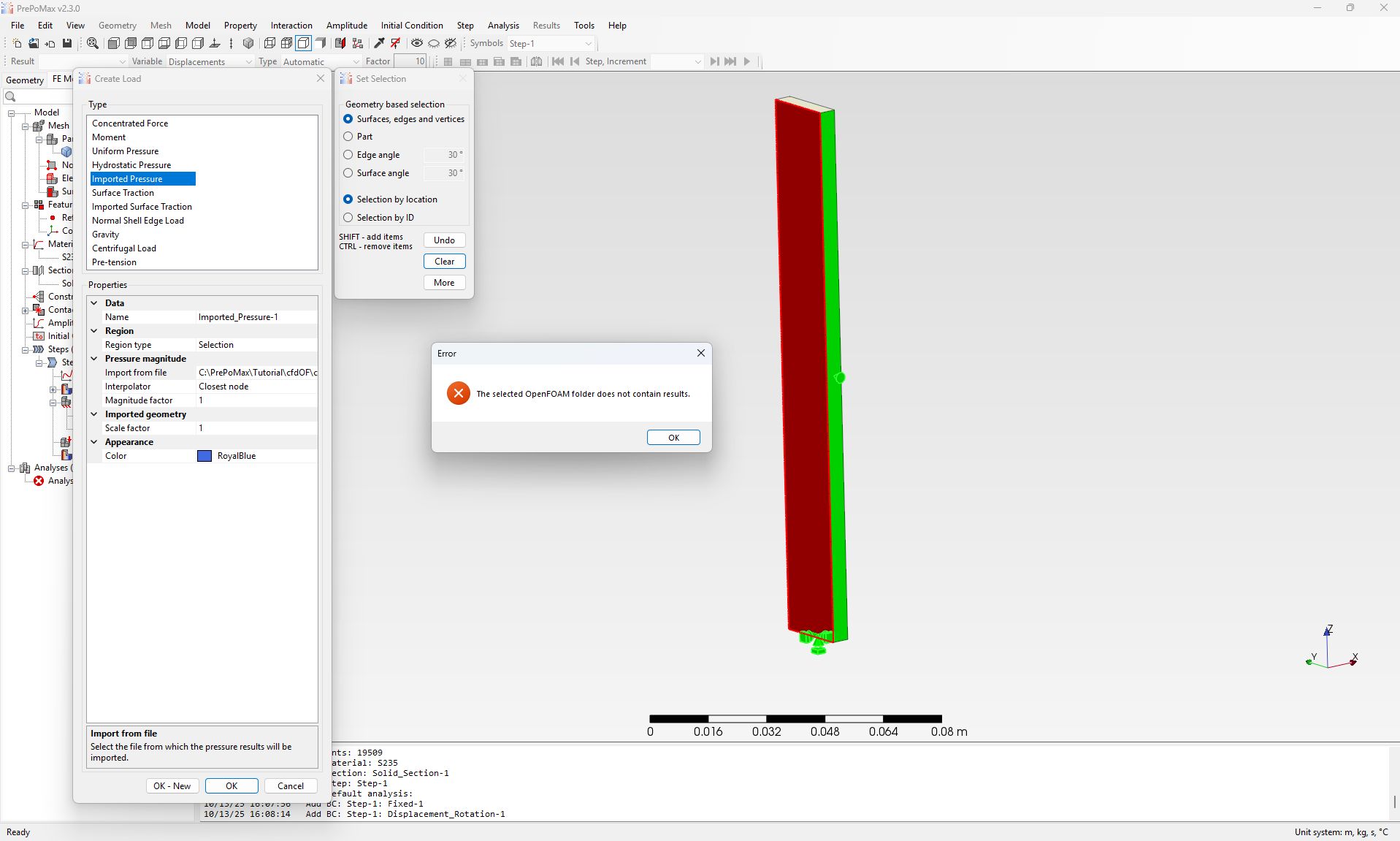Collapse the Model tree root node
The image size is (1400, 841).
pyautogui.click(x=12, y=113)
